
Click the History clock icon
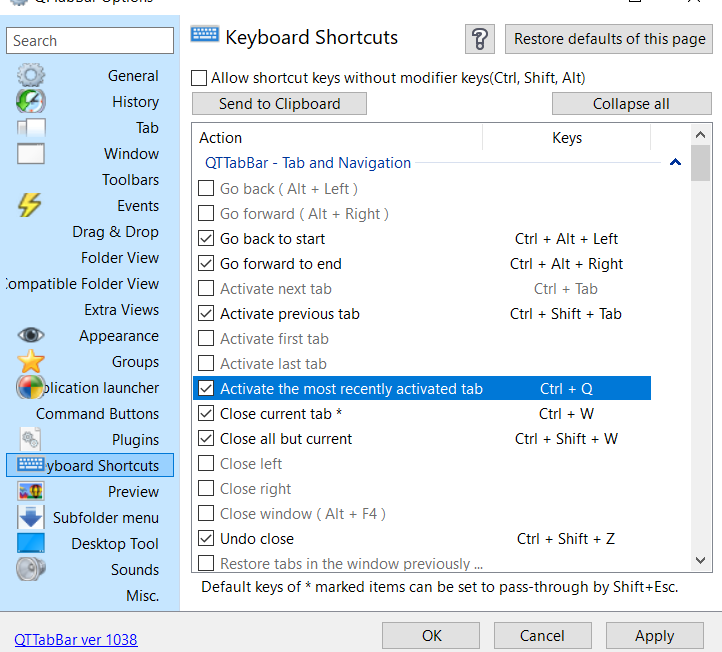(31, 101)
